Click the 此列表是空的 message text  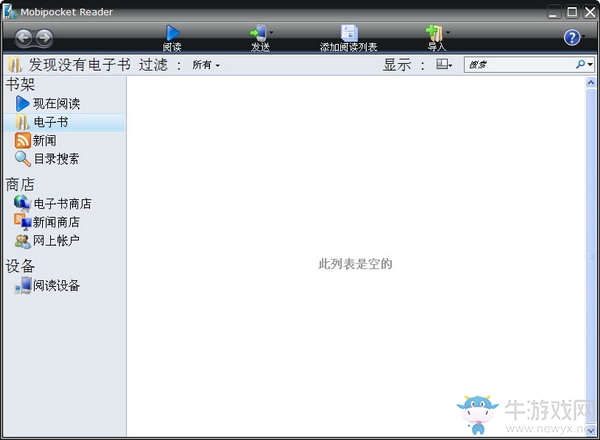click(355, 264)
